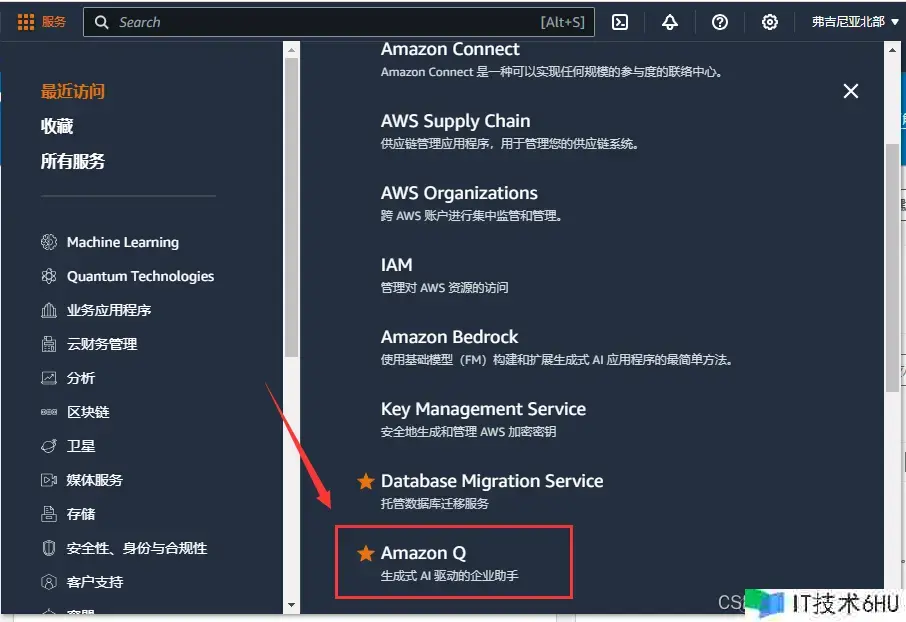Open the Amazon Q service link

point(424,553)
